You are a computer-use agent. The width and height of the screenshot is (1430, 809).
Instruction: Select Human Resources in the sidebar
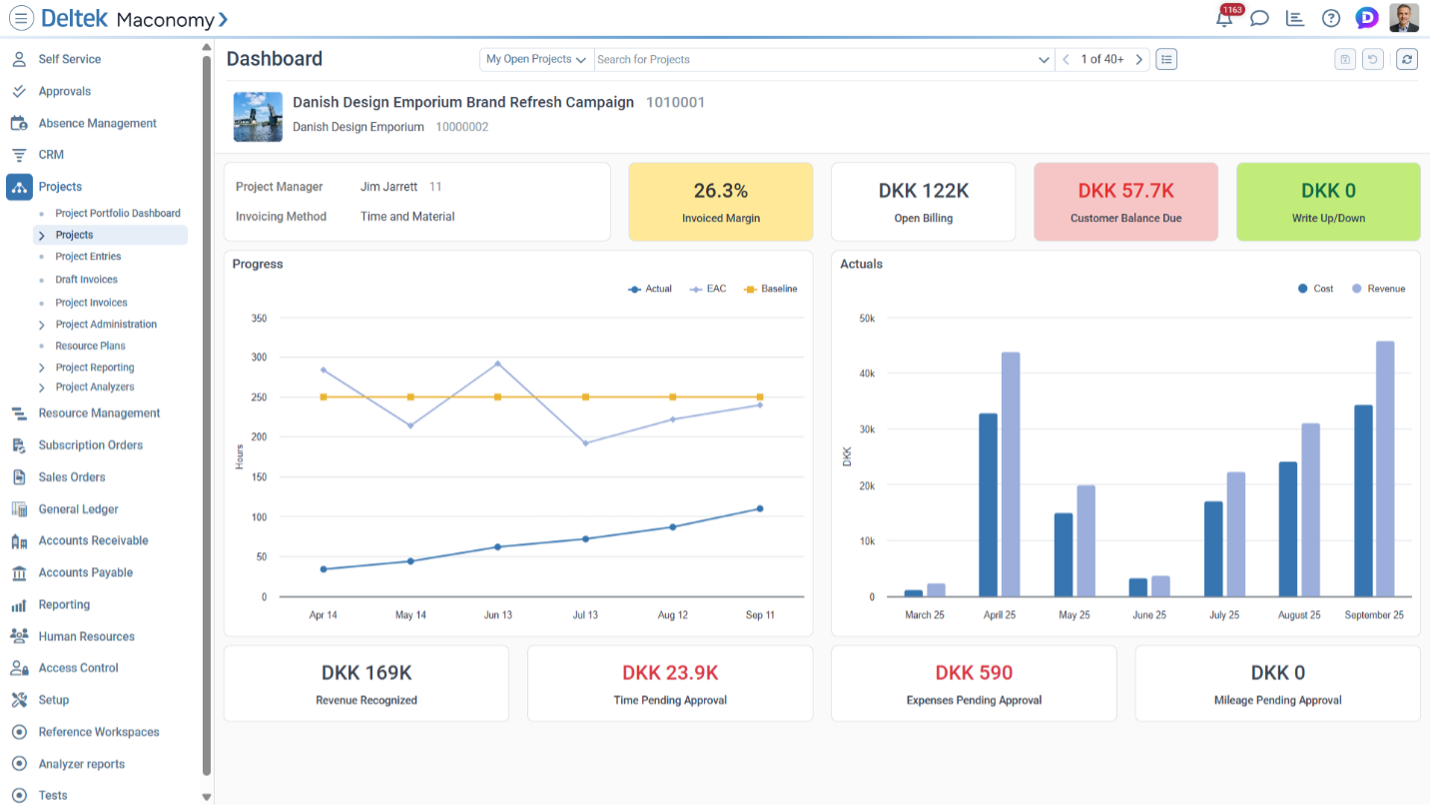click(x=86, y=637)
